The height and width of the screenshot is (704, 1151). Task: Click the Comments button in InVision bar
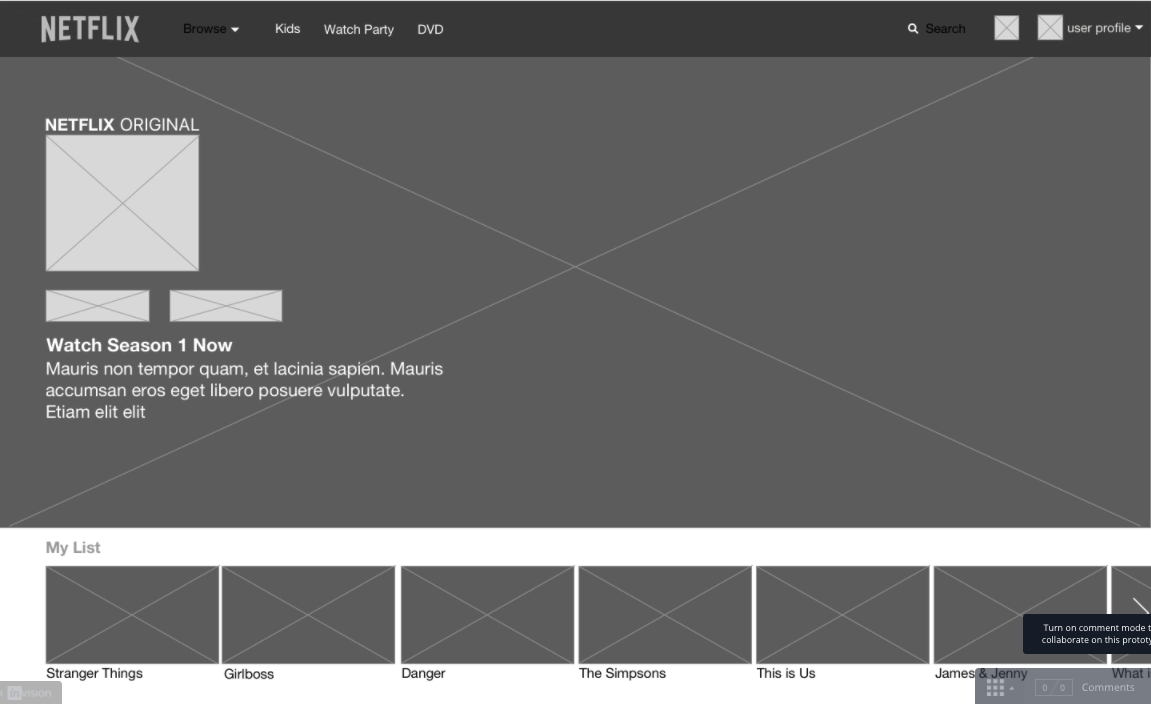coord(1108,688)
